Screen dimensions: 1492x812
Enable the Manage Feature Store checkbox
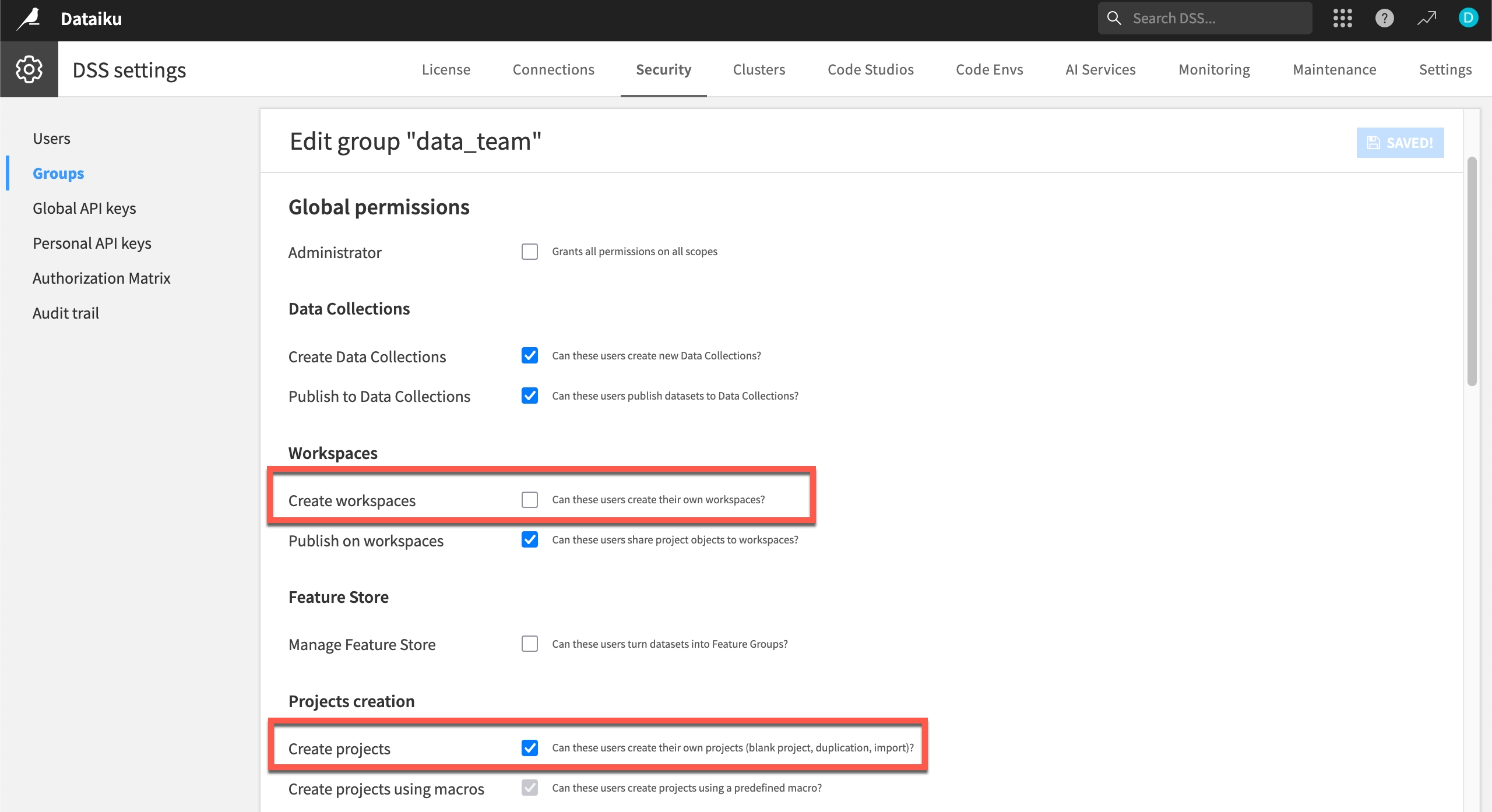(530, 644)
